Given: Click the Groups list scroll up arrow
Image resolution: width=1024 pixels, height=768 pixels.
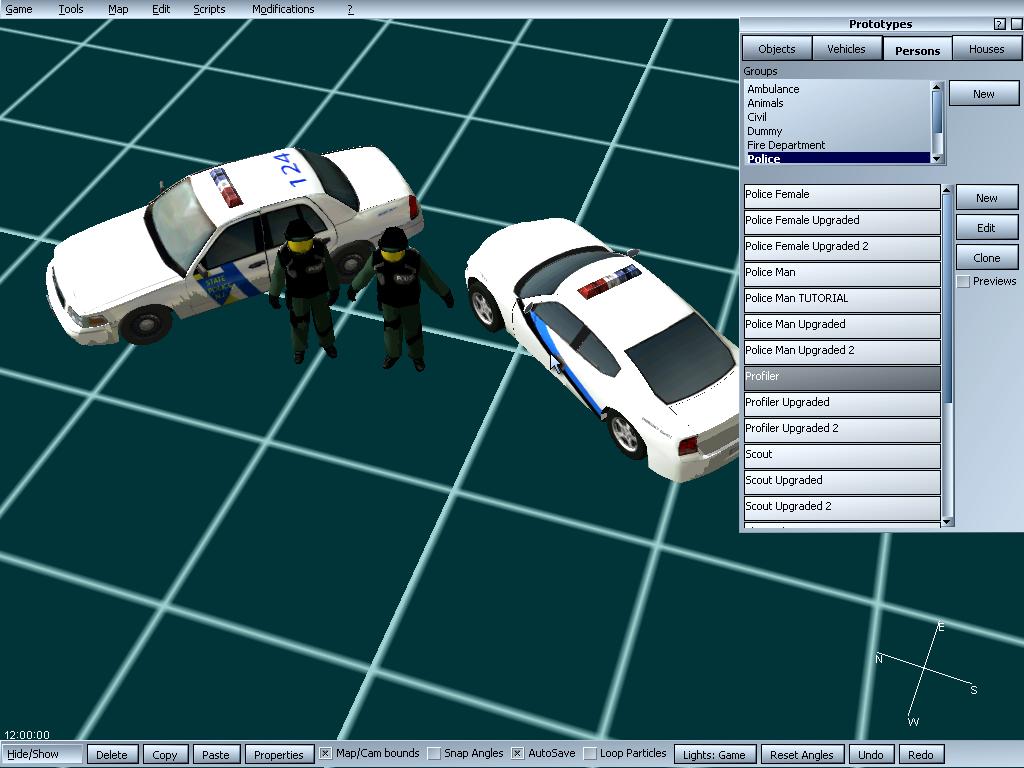Looking at the screenshot, I should click(x=937, y=87).
